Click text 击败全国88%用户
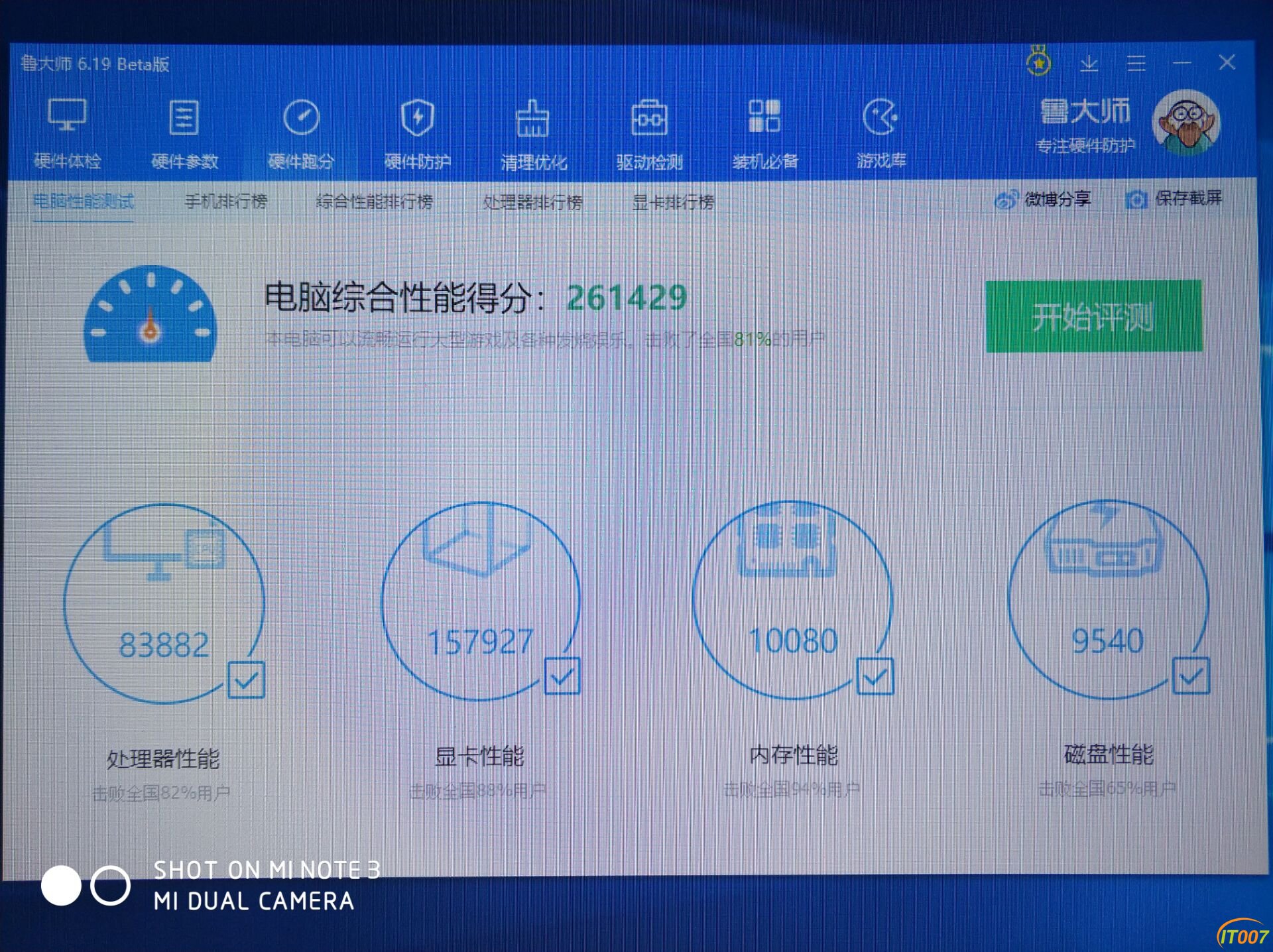Screen dimensions: 1273x952 point(477,791)
